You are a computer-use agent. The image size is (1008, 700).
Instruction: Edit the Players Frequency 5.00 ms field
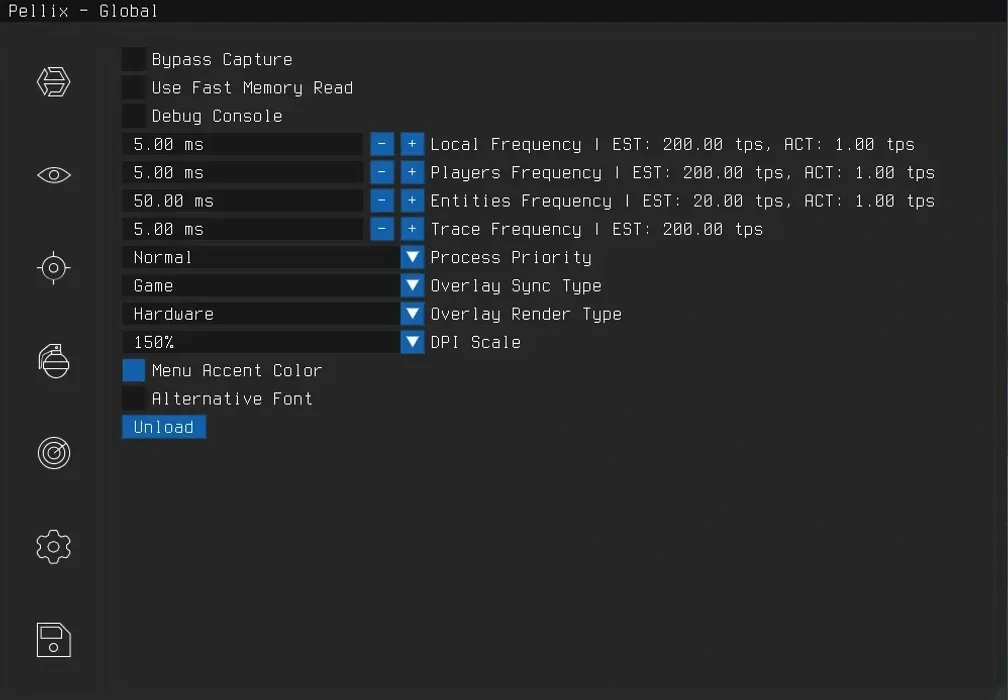point(243,172)
